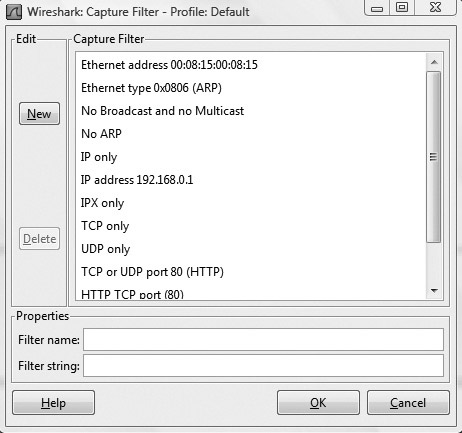Click the scroll up arrow of the filter list
Screen dimensions: 462x433
(434, 62)
